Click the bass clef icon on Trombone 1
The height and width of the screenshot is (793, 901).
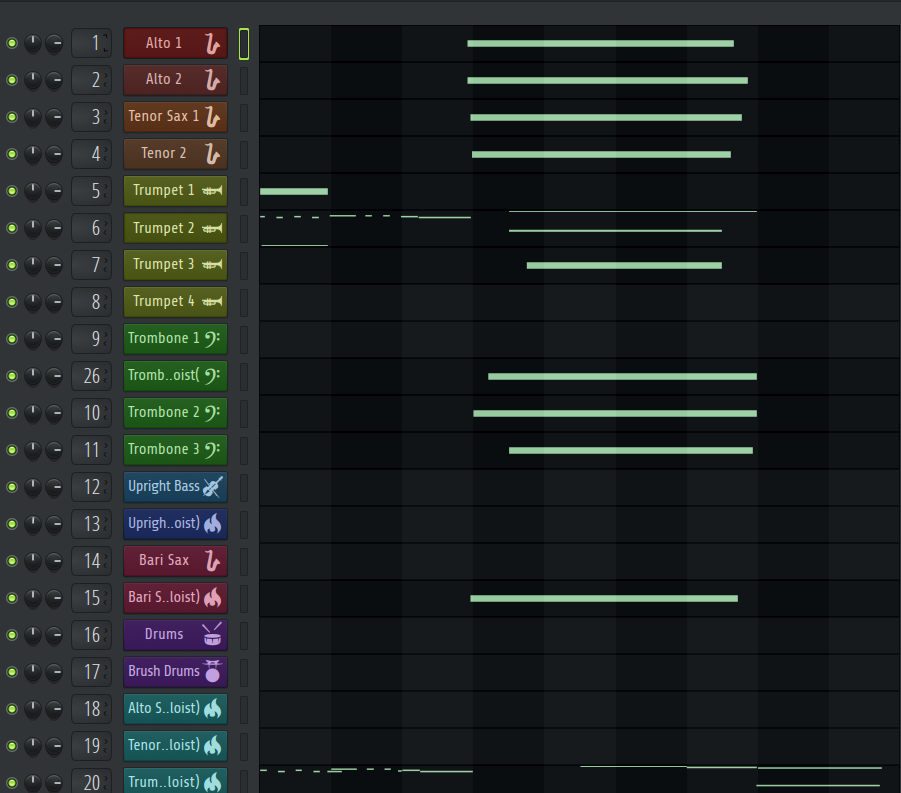tap(212, 339)
